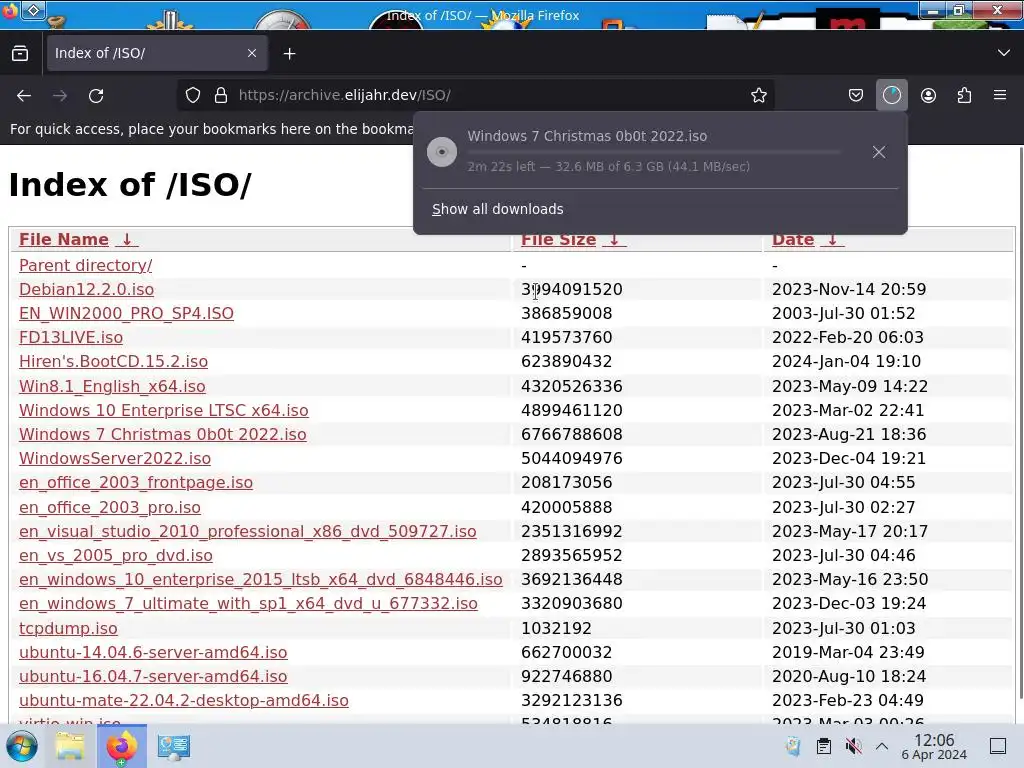
Task: Open the tracking protection shield icon
Action: click(x=193, y=95)
